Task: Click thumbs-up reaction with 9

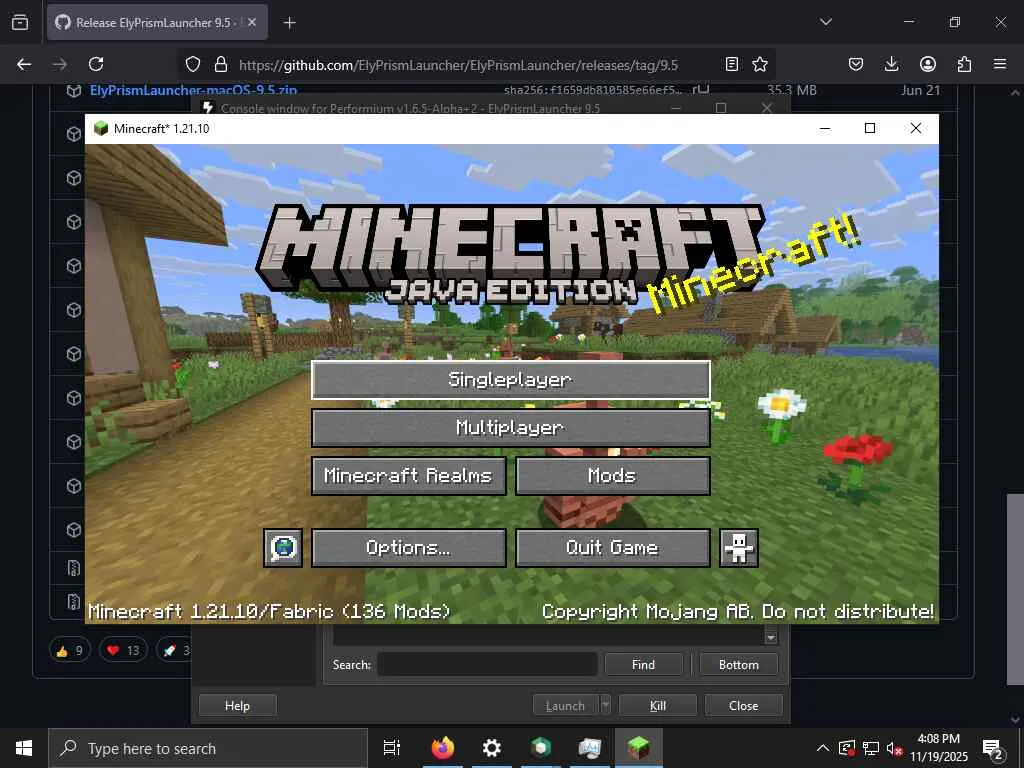Action: coord(69,650)
